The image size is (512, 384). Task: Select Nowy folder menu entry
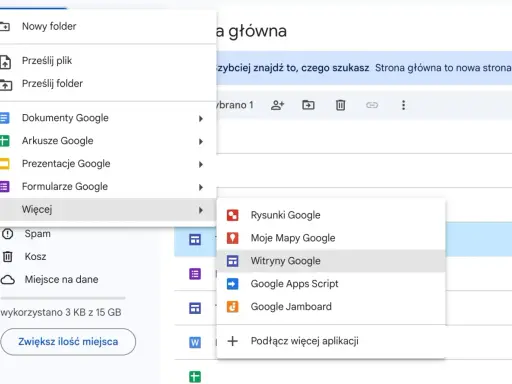(108, 26)
